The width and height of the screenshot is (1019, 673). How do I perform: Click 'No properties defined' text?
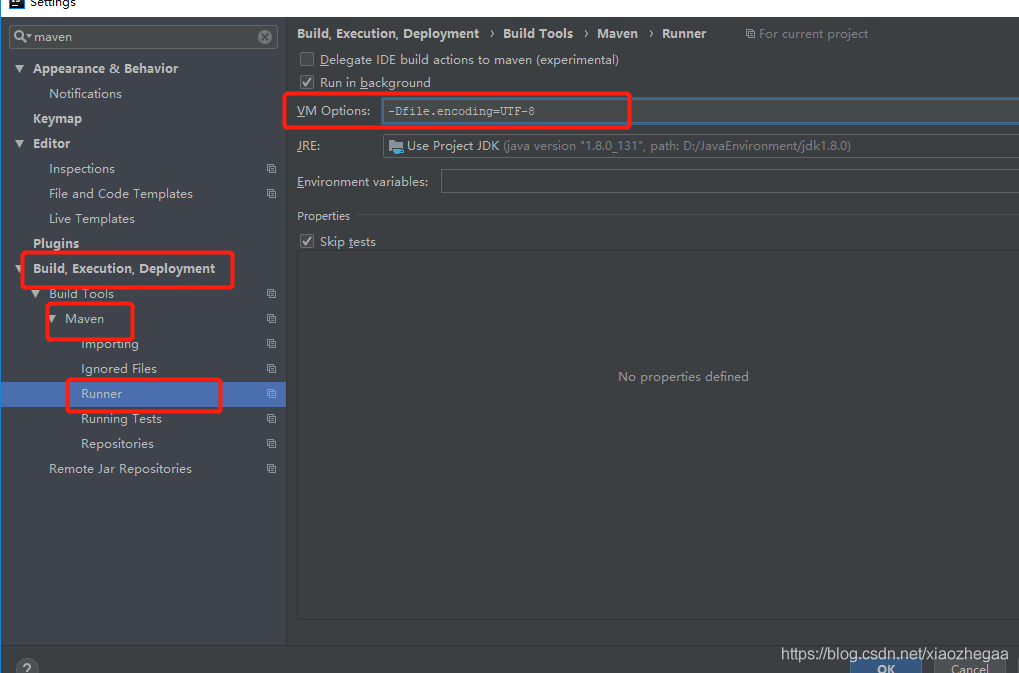pyautogui.click(x=683, y=377)
